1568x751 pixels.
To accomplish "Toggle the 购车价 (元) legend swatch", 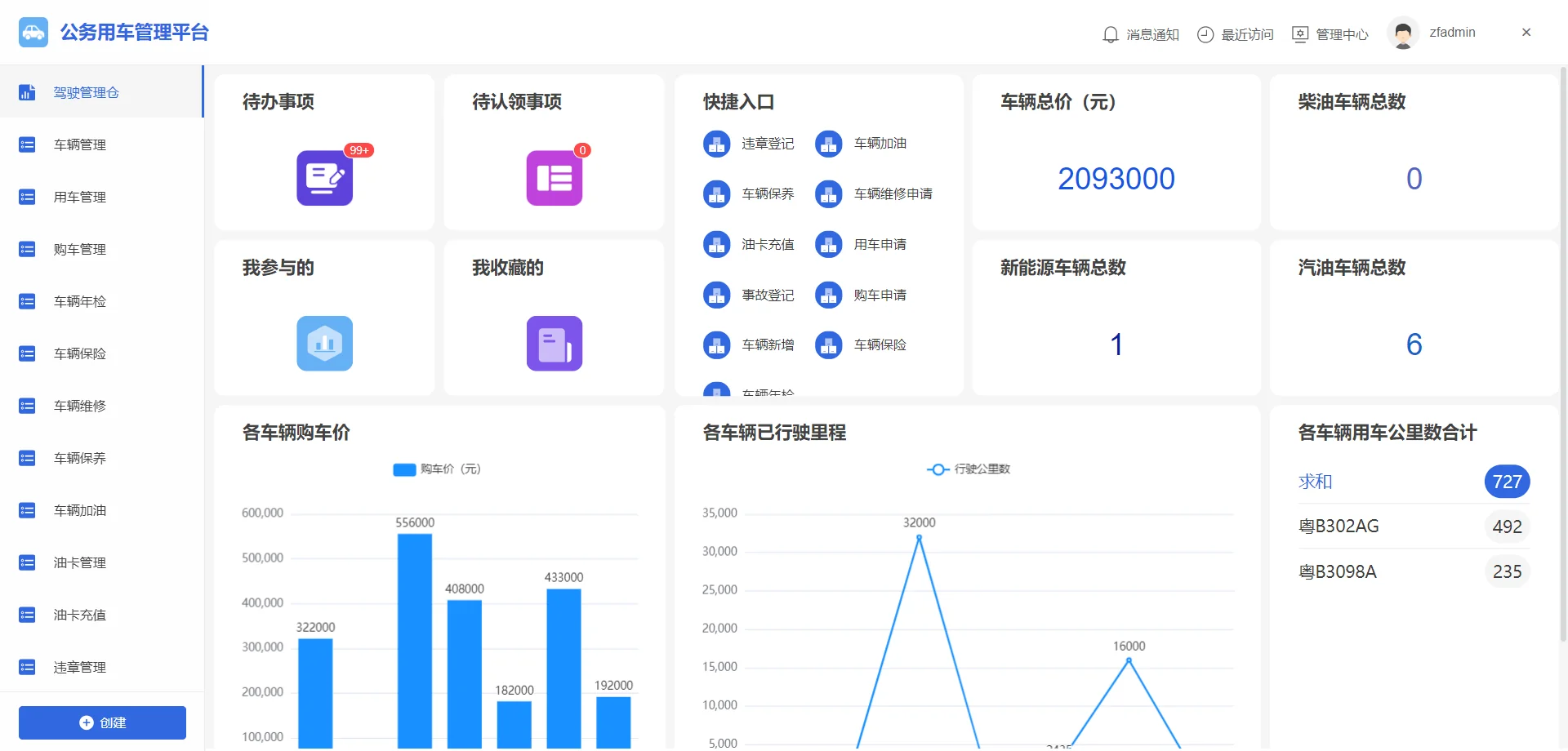I will [404, 469].
